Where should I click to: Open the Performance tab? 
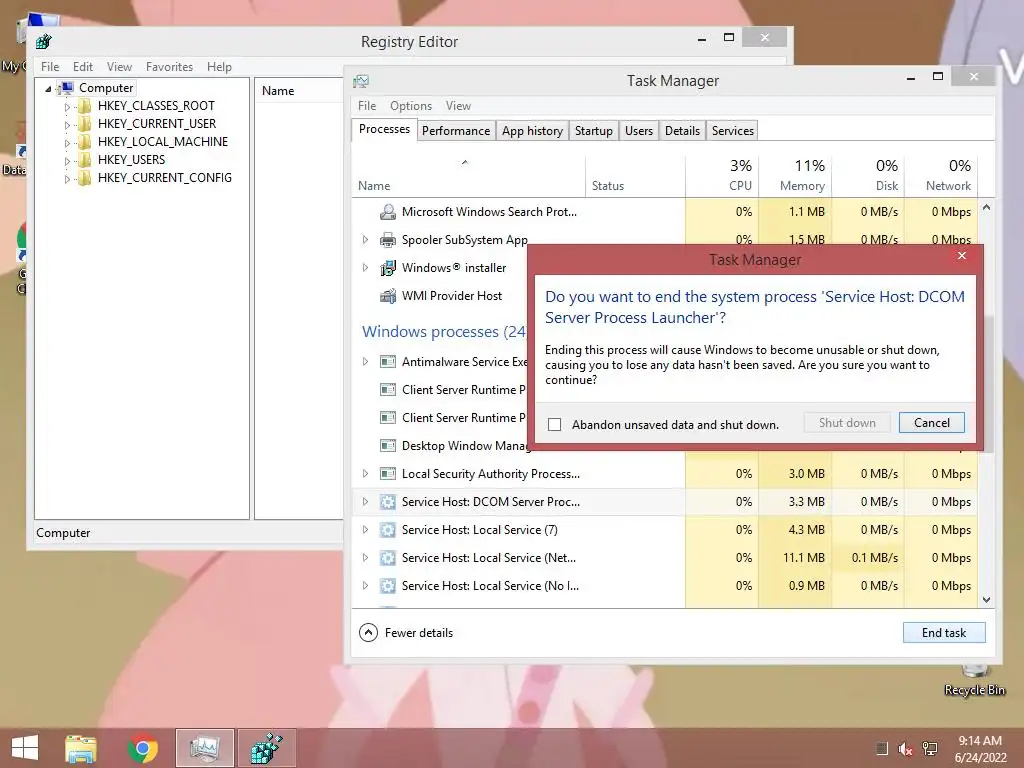[x=456, y=131]
